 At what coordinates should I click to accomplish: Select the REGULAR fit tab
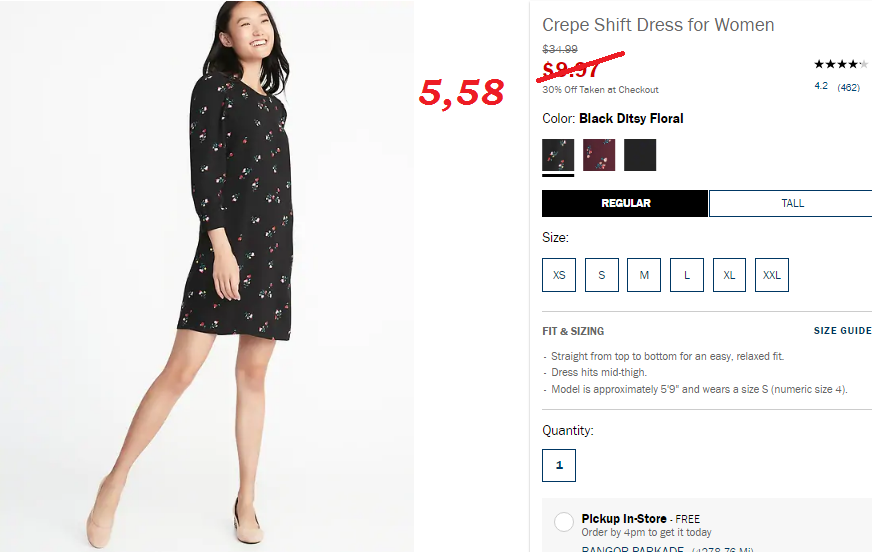pyautogui.click(x=625, y=203)
